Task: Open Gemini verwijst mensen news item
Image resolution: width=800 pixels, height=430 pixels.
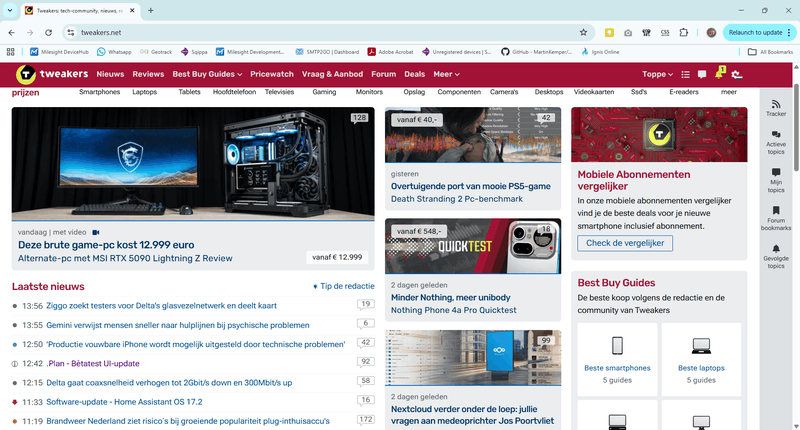Action: [178, 325]
